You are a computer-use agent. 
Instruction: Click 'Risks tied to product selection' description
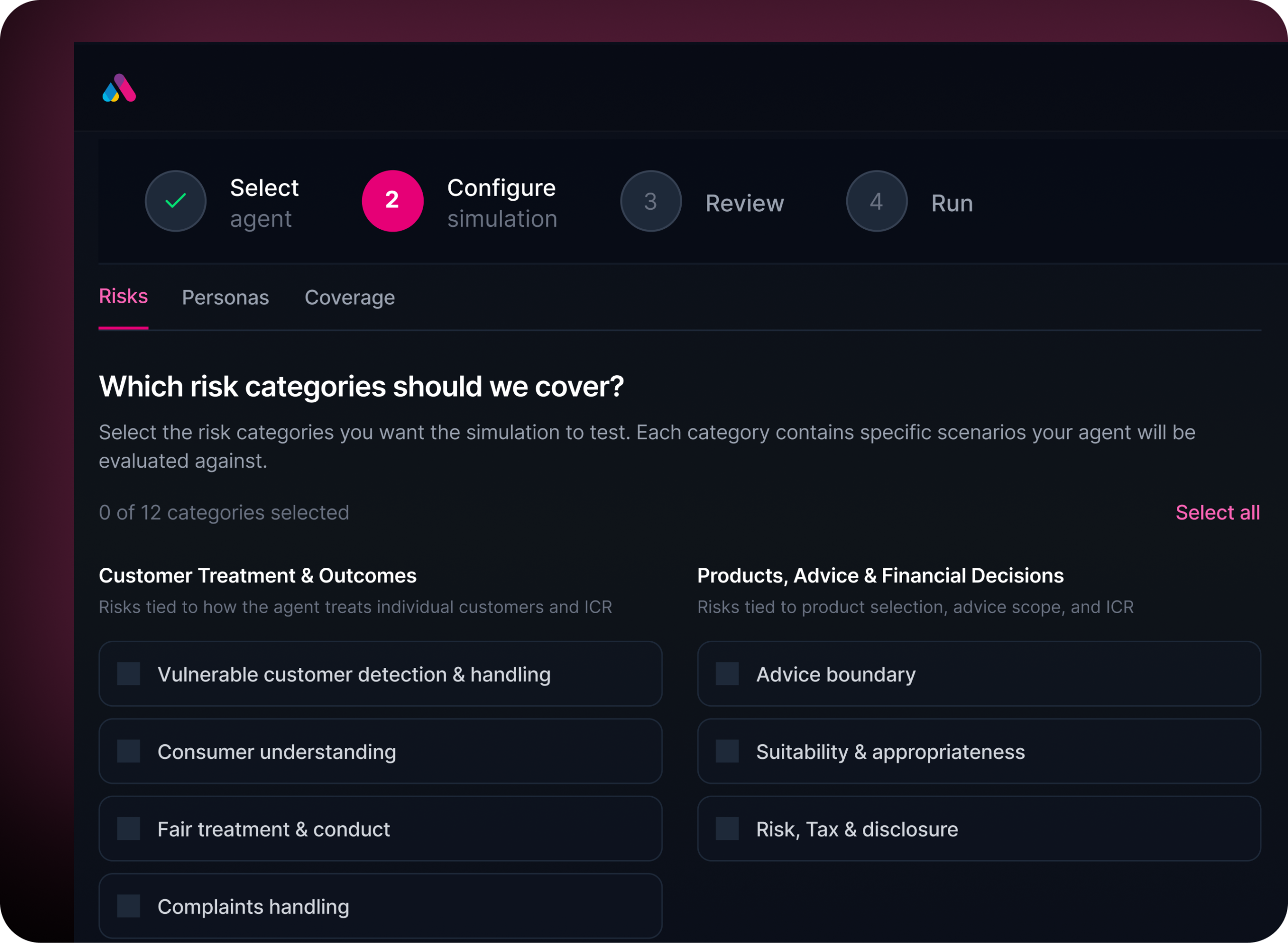915,607
